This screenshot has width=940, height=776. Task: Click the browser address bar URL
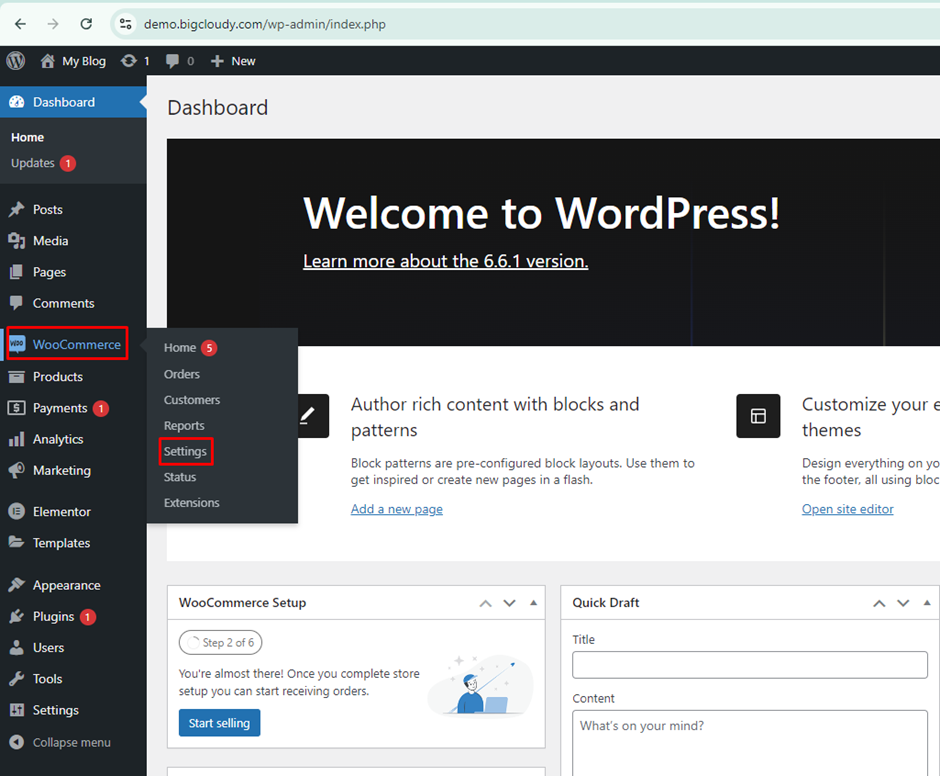[265, 24]
